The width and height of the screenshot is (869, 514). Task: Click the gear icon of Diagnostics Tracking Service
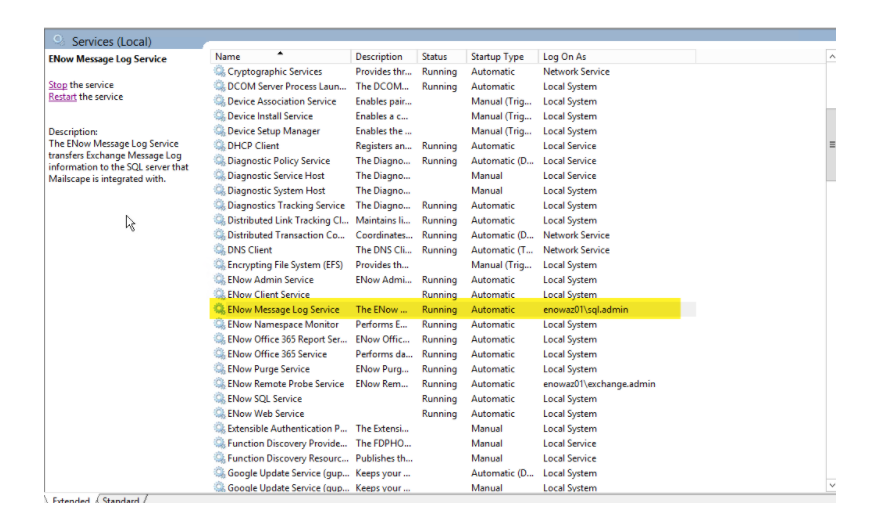tap(219, 205)
